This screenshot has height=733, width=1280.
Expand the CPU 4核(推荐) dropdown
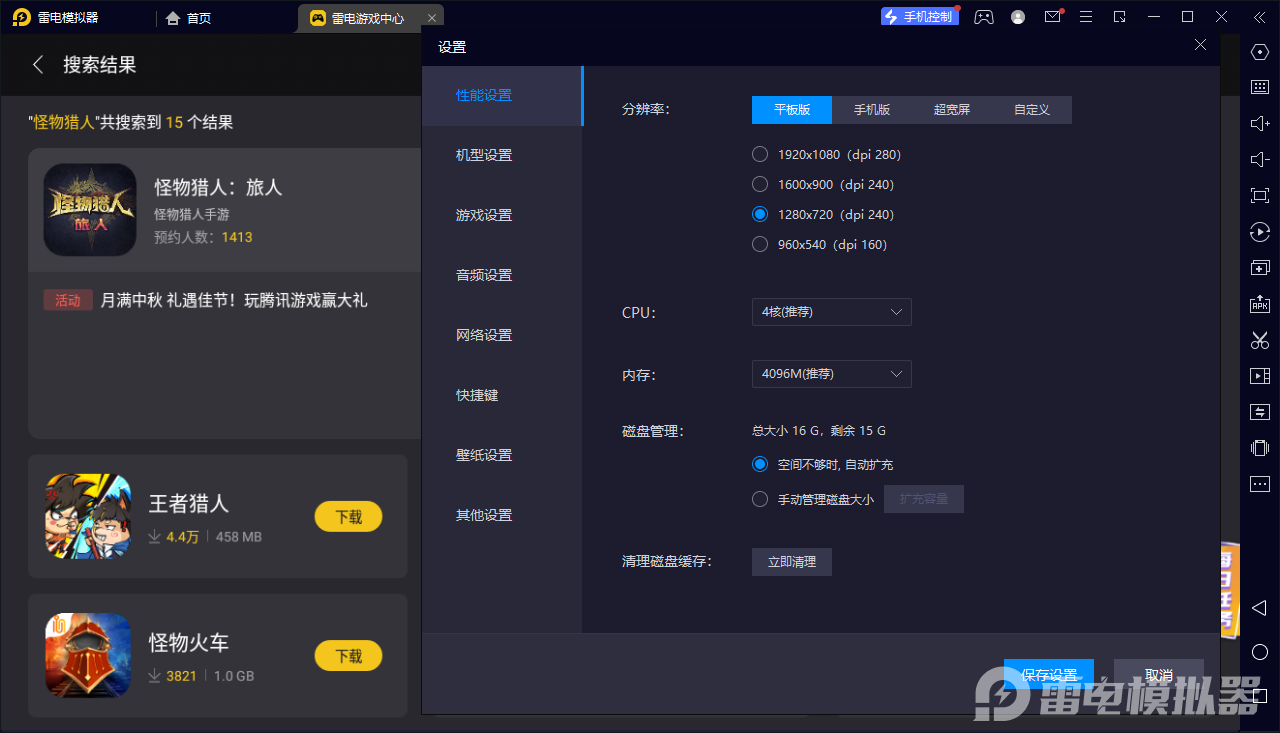(x=831, y=312)
